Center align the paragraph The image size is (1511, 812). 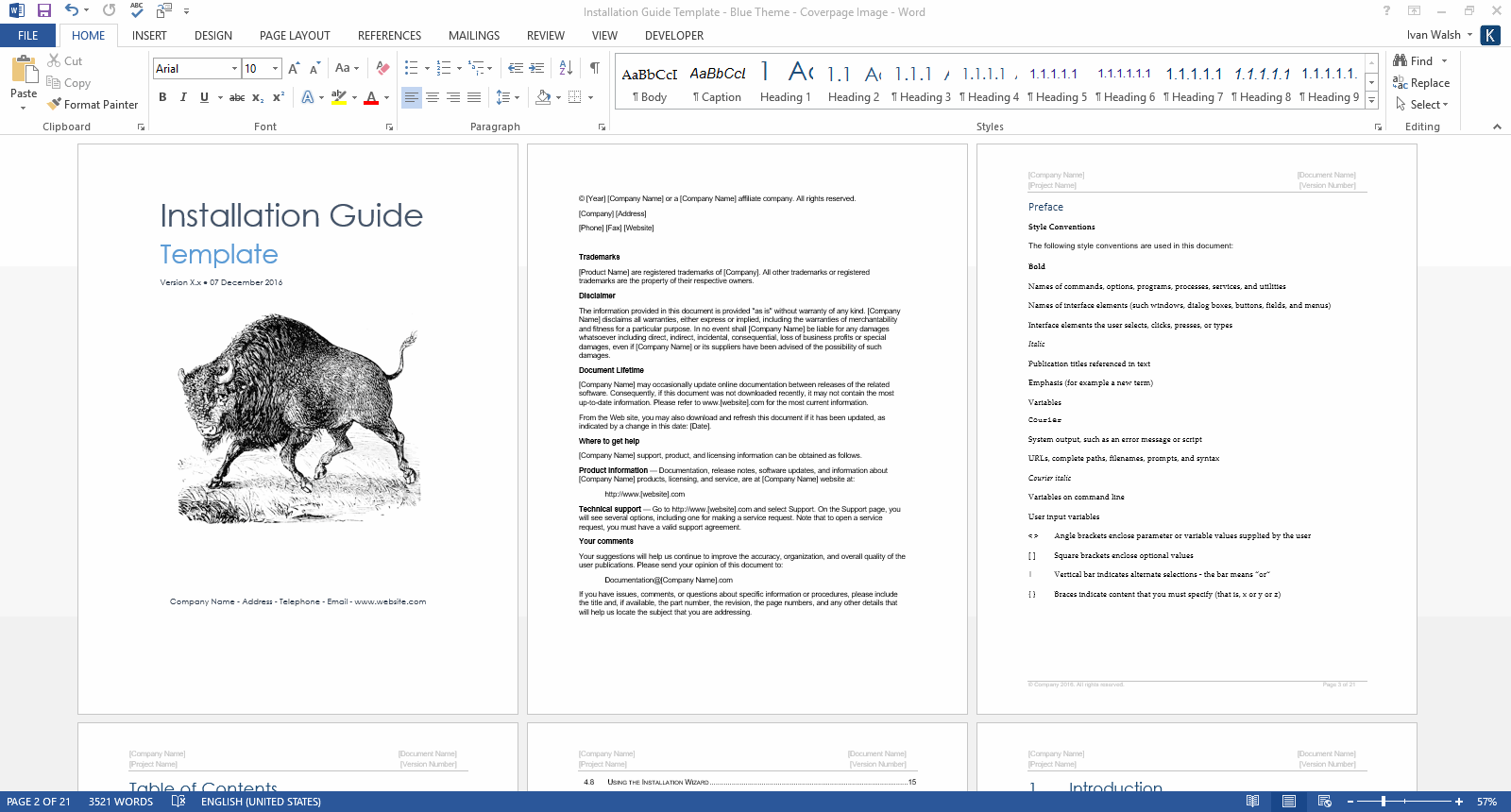433,97
